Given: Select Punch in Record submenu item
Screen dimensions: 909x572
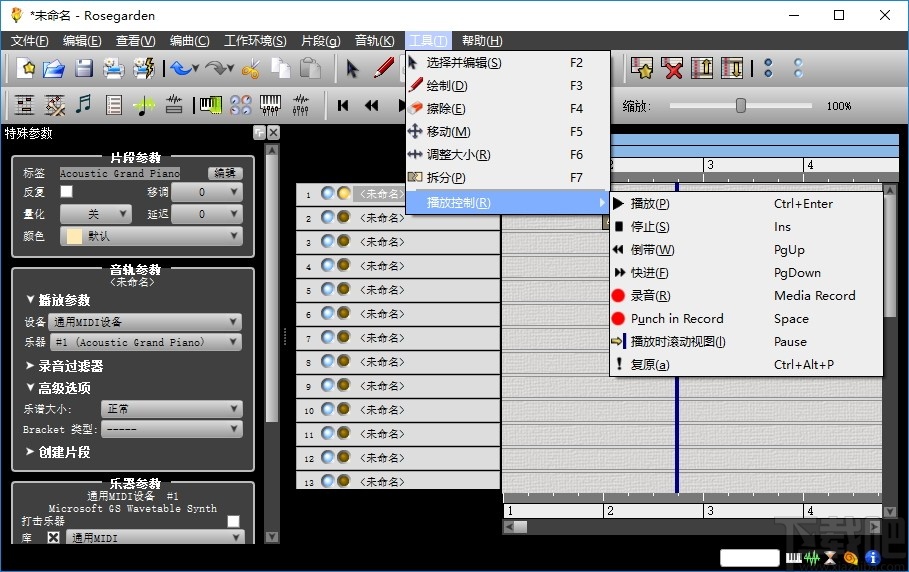Looking at the screenshot, I should coord(746,319).
